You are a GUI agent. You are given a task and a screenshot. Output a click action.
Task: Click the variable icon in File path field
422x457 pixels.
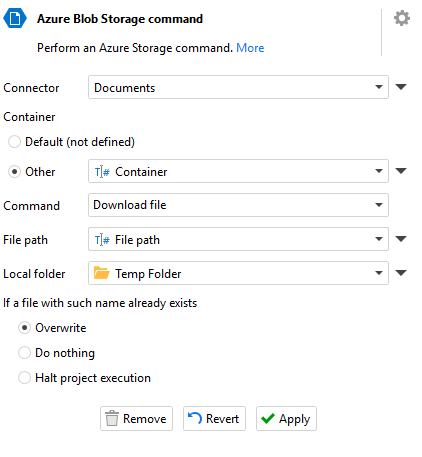tap(102, 240)
